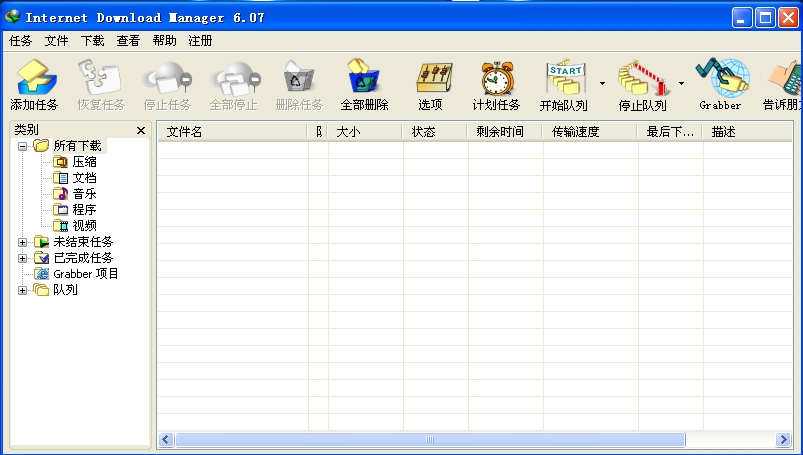This screenshot has width=803, height=455.
Task: Expand the 队列 tree node
Action: 22,290
